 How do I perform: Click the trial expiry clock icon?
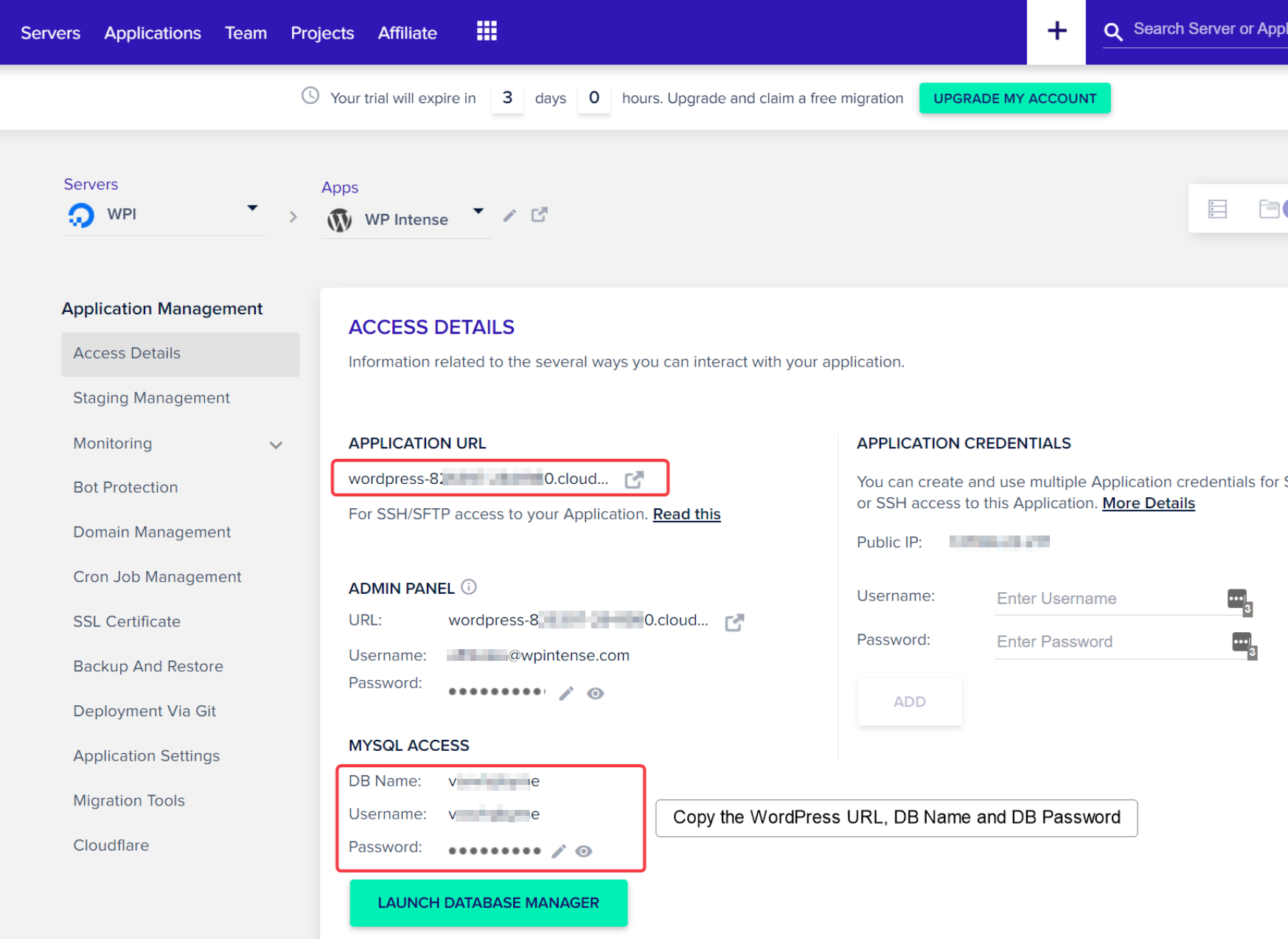tap(310, 96)
